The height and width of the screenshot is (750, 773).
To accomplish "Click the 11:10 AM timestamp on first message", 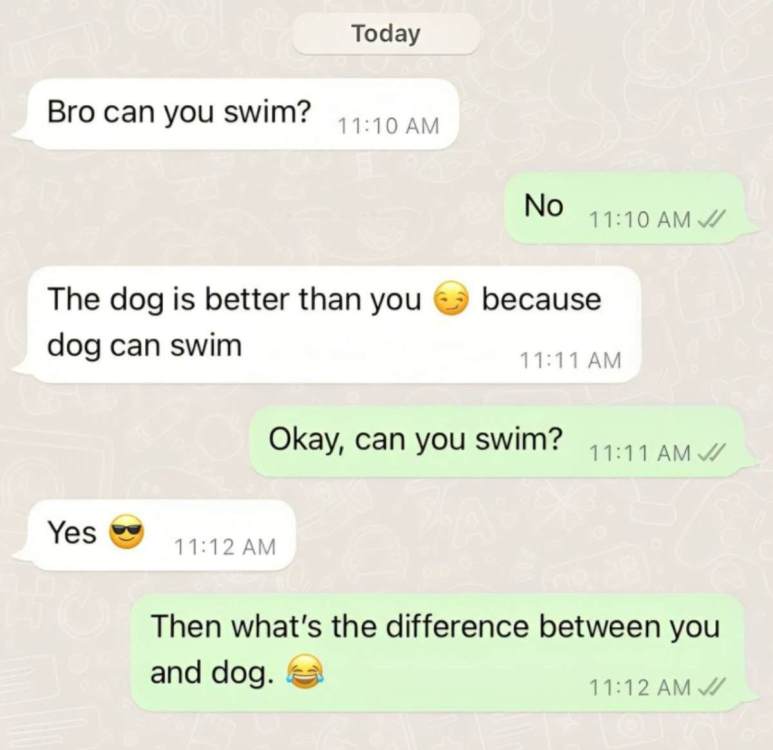I will click(x=388, y=126).
